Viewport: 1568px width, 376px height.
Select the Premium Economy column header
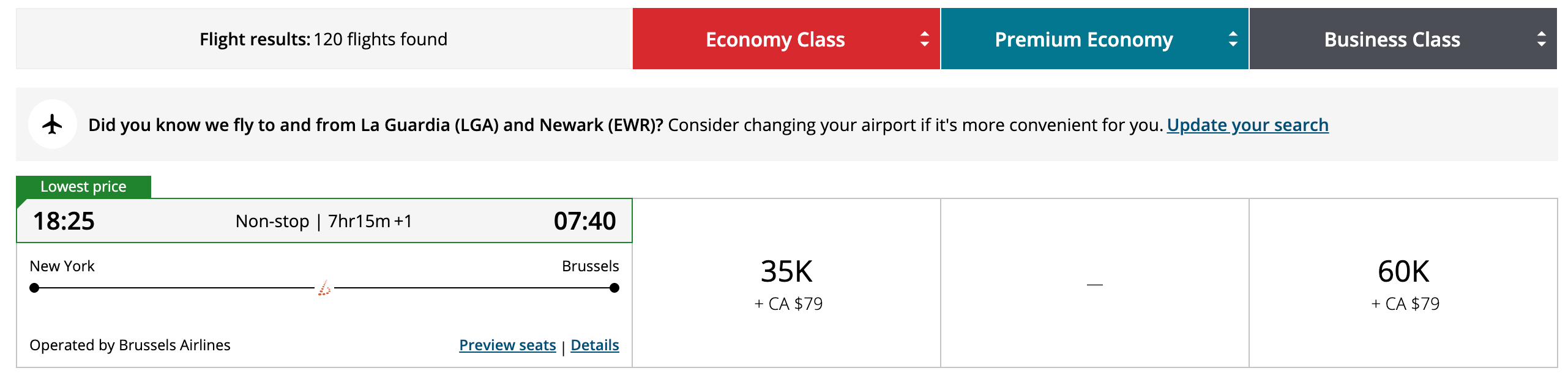pos(1084,39)
